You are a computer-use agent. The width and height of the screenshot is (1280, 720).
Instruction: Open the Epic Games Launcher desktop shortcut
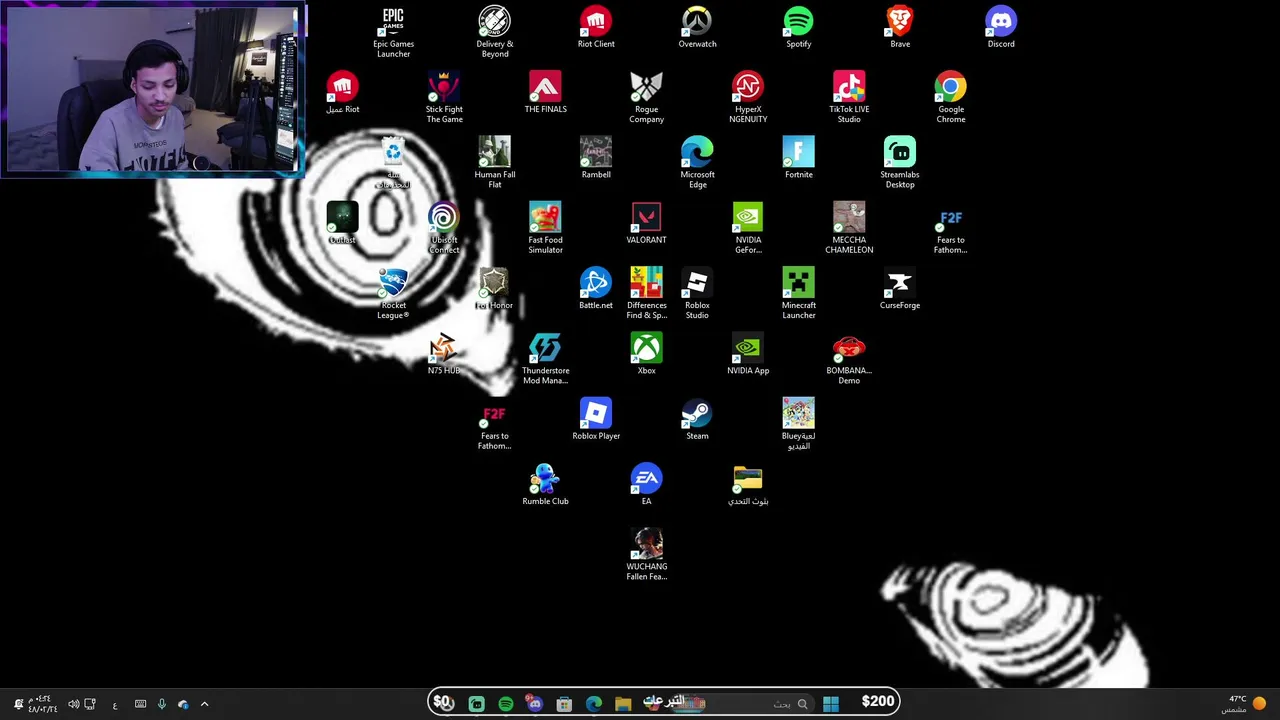tap(393, 32)
